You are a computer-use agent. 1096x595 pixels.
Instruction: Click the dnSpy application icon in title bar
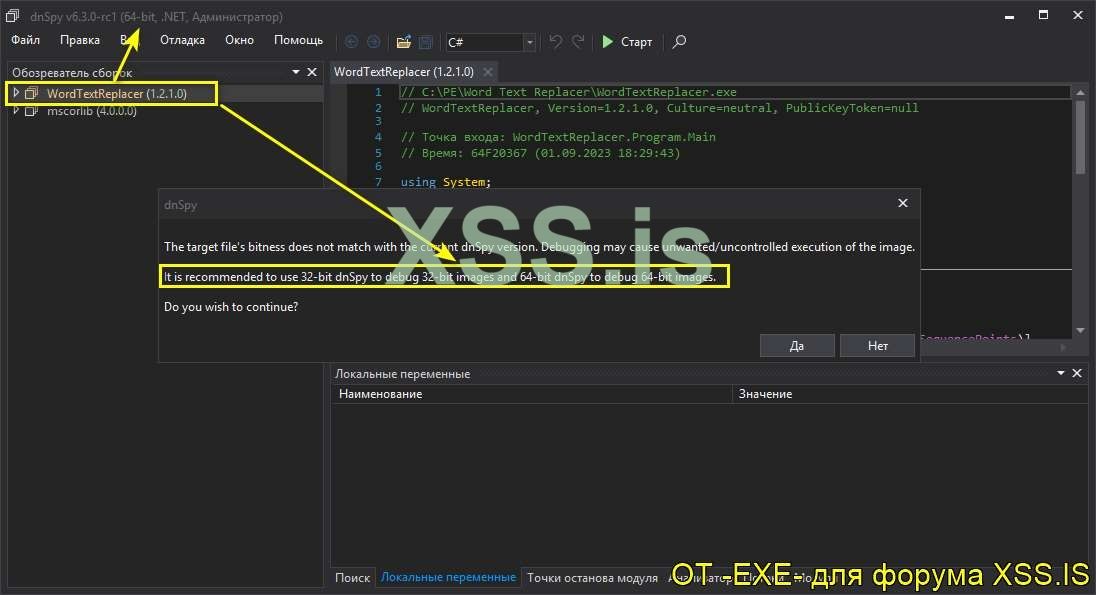pyautogui.click(x=13, y=15)
